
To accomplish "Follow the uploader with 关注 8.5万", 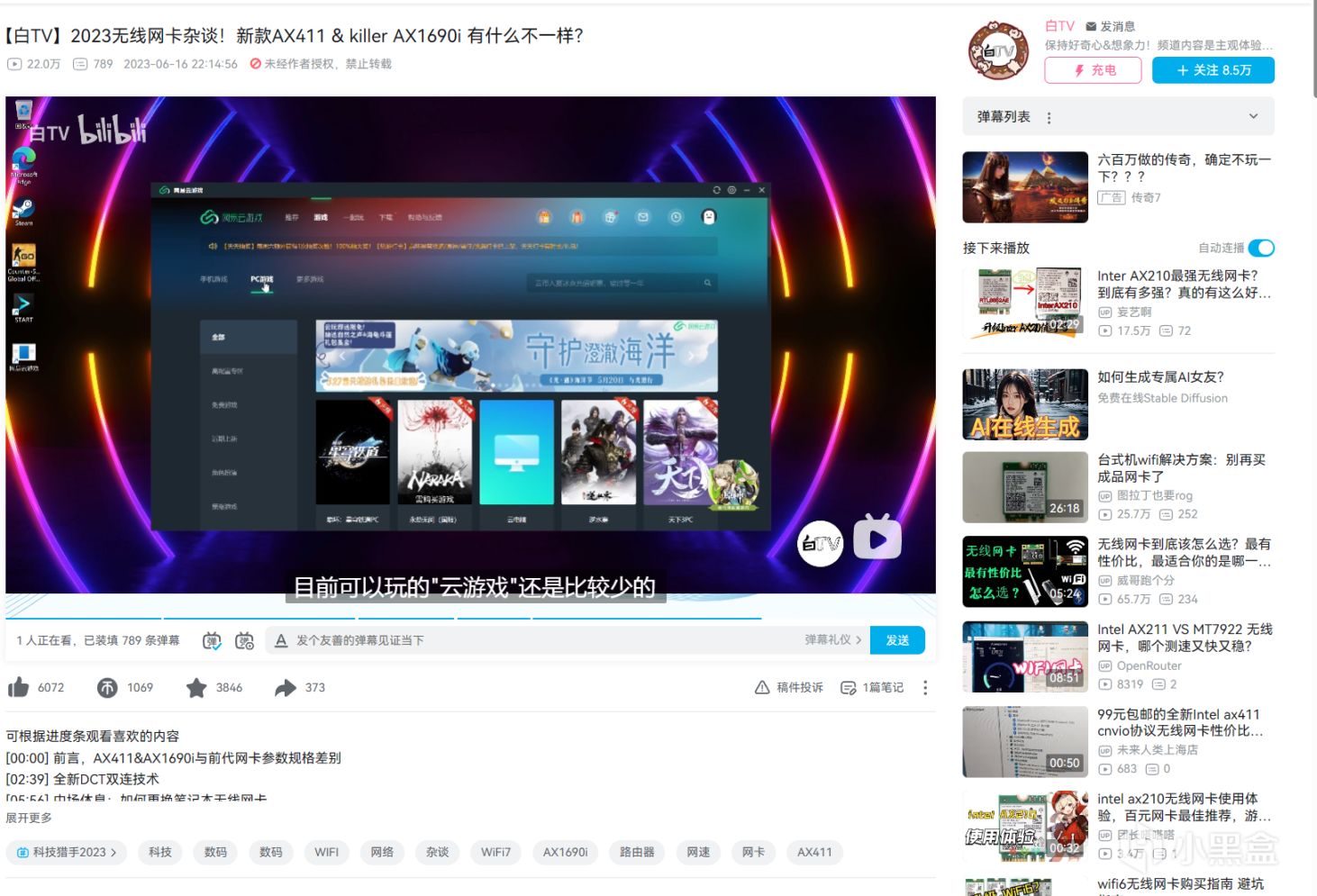I will (1213, 70).
